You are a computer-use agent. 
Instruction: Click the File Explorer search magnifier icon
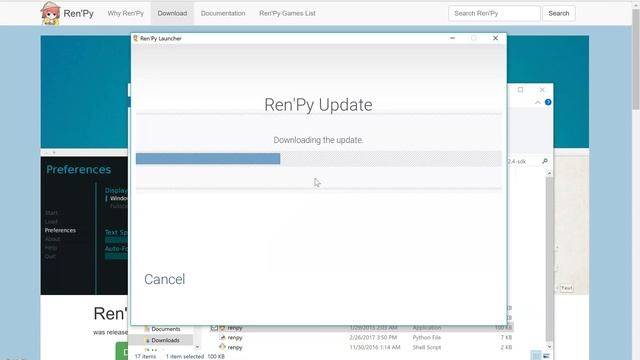545,161
